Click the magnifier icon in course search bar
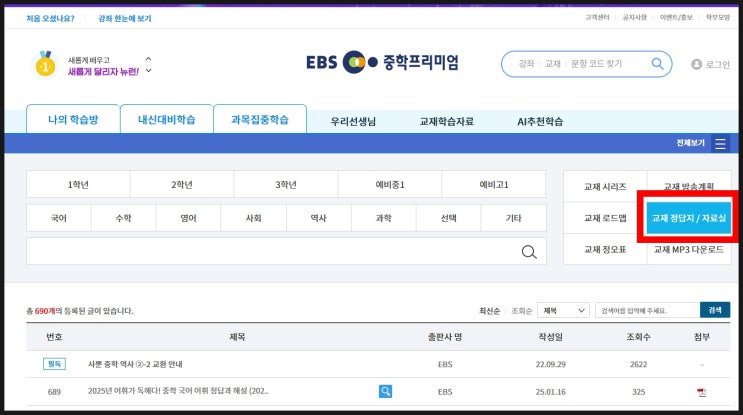This screenshot has height=415, width=743. click(529, 252)
